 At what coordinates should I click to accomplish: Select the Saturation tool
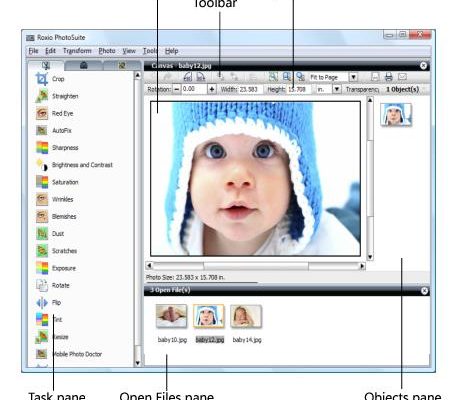(57, 182)
